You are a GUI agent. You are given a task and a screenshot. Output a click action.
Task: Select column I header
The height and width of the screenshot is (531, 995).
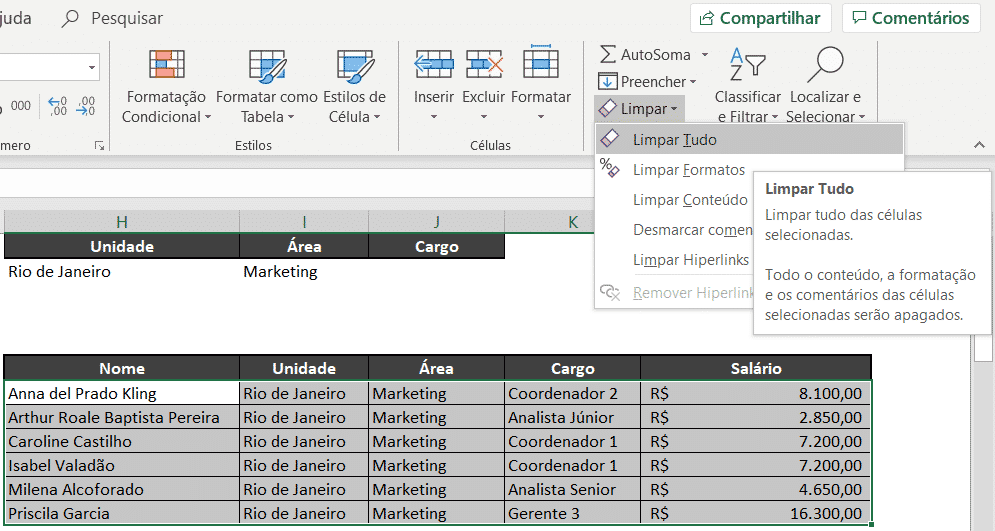(x=304, y=221)
